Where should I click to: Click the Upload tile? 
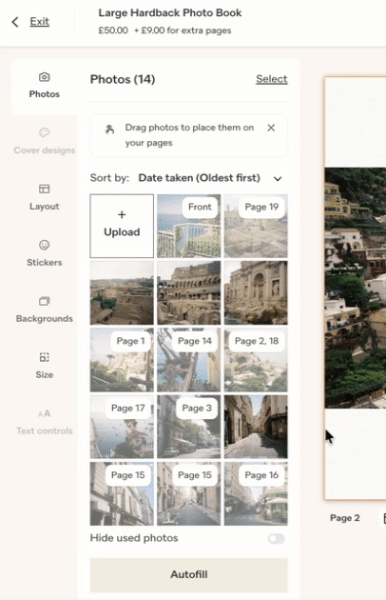tap(122, 226)
